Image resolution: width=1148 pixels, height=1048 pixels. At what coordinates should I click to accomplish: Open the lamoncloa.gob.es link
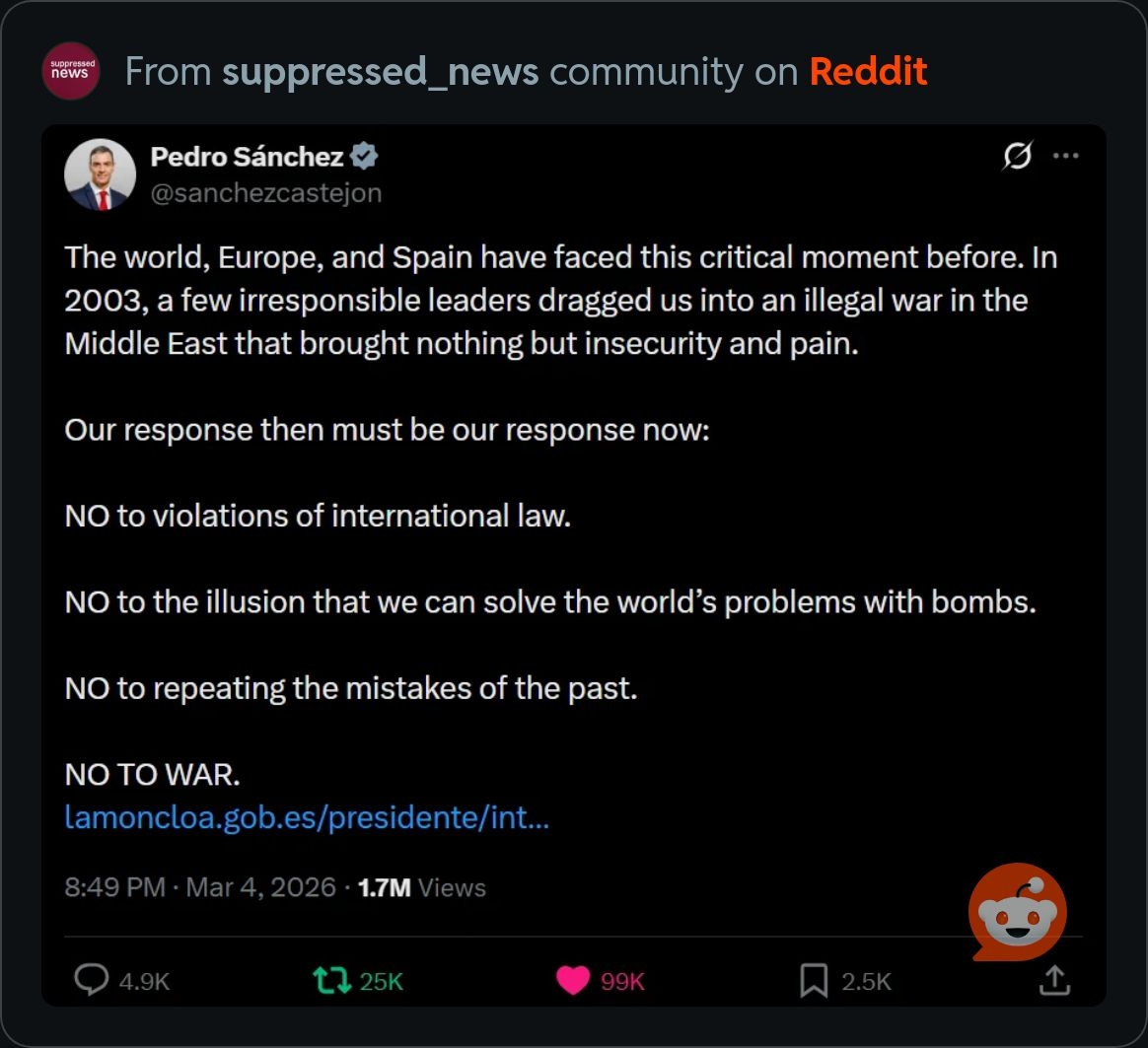point(307,817)
